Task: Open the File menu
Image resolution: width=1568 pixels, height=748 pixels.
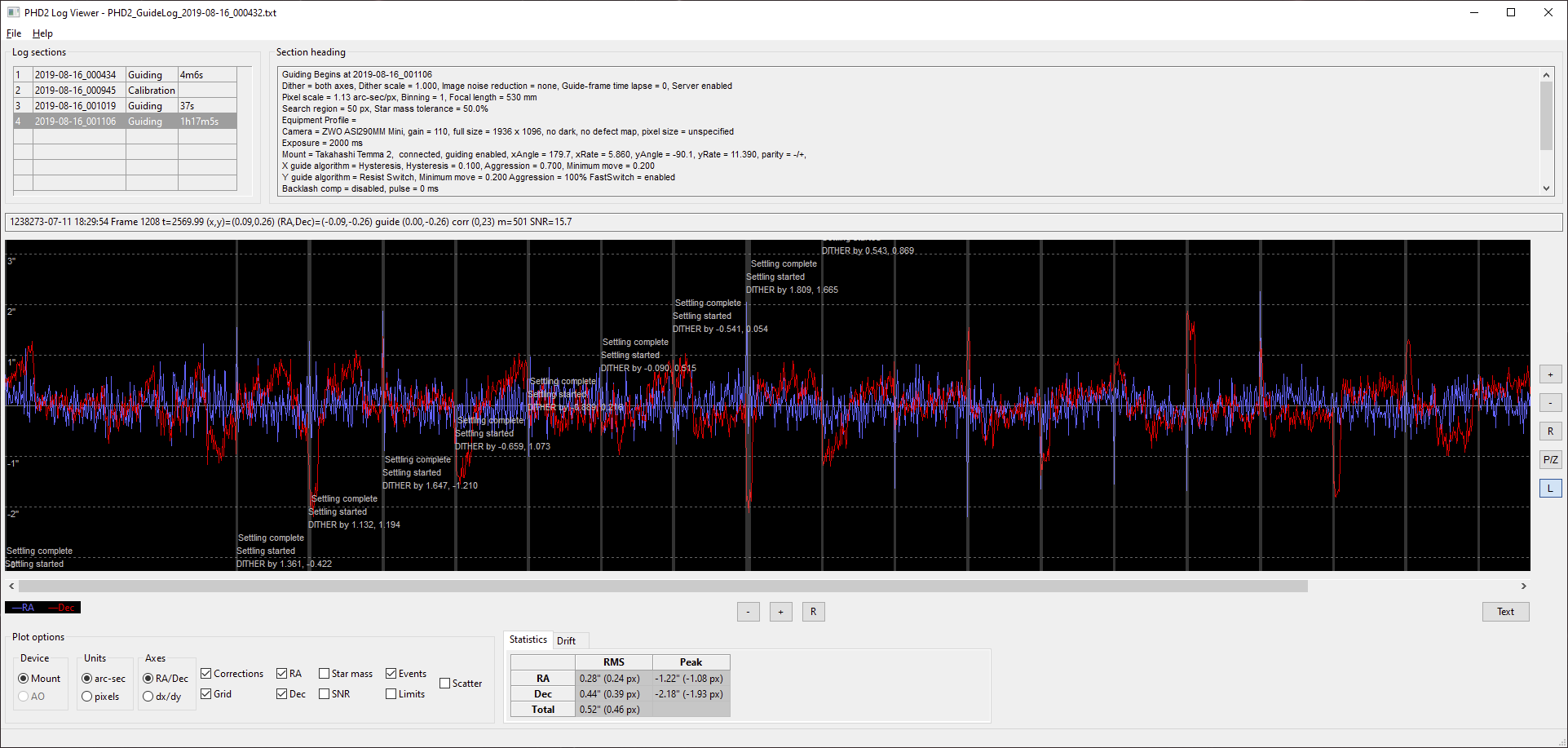Action: [x=14, y=33]
